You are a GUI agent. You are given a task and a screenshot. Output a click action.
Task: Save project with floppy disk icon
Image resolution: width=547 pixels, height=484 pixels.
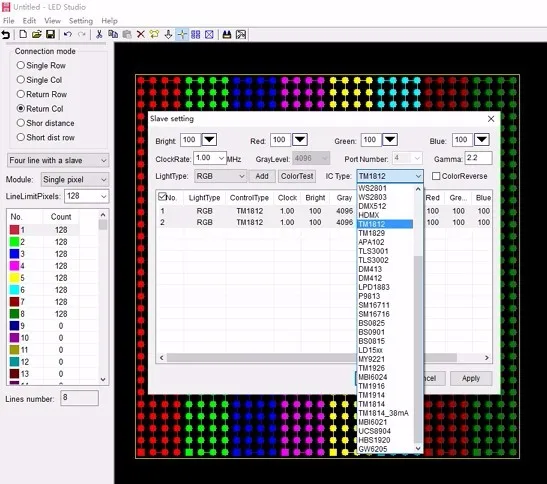tap(51, 34)
